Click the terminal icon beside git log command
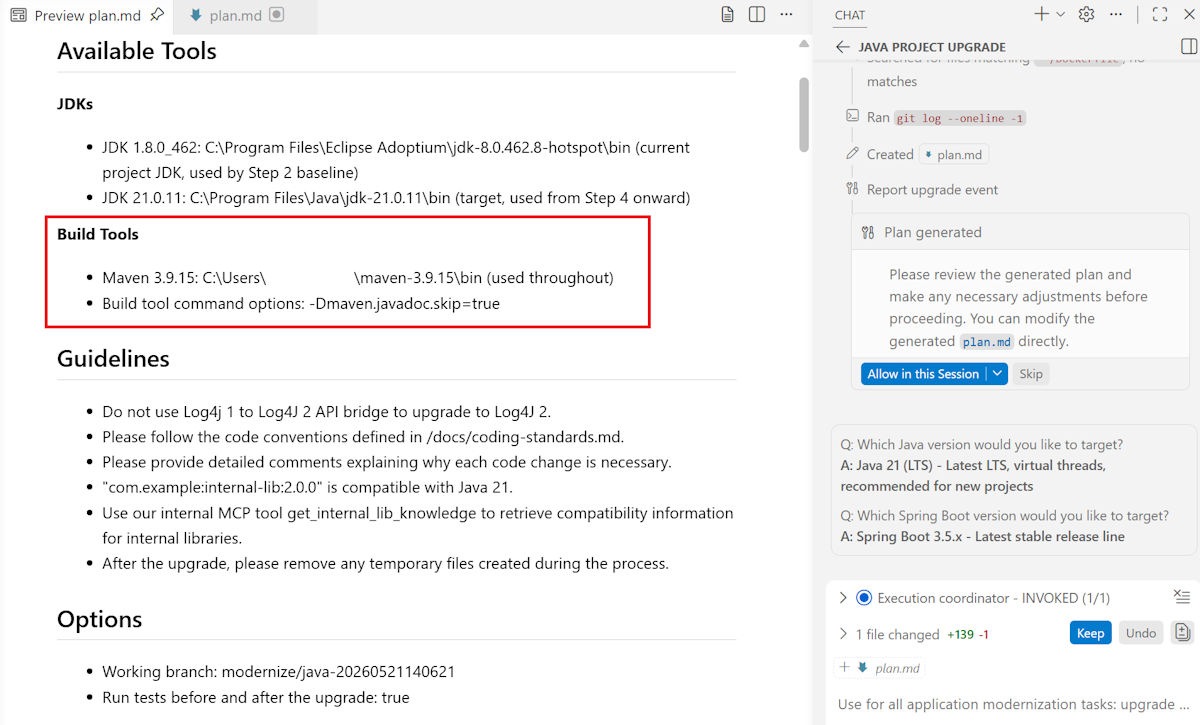 click(x=852, y=117)
